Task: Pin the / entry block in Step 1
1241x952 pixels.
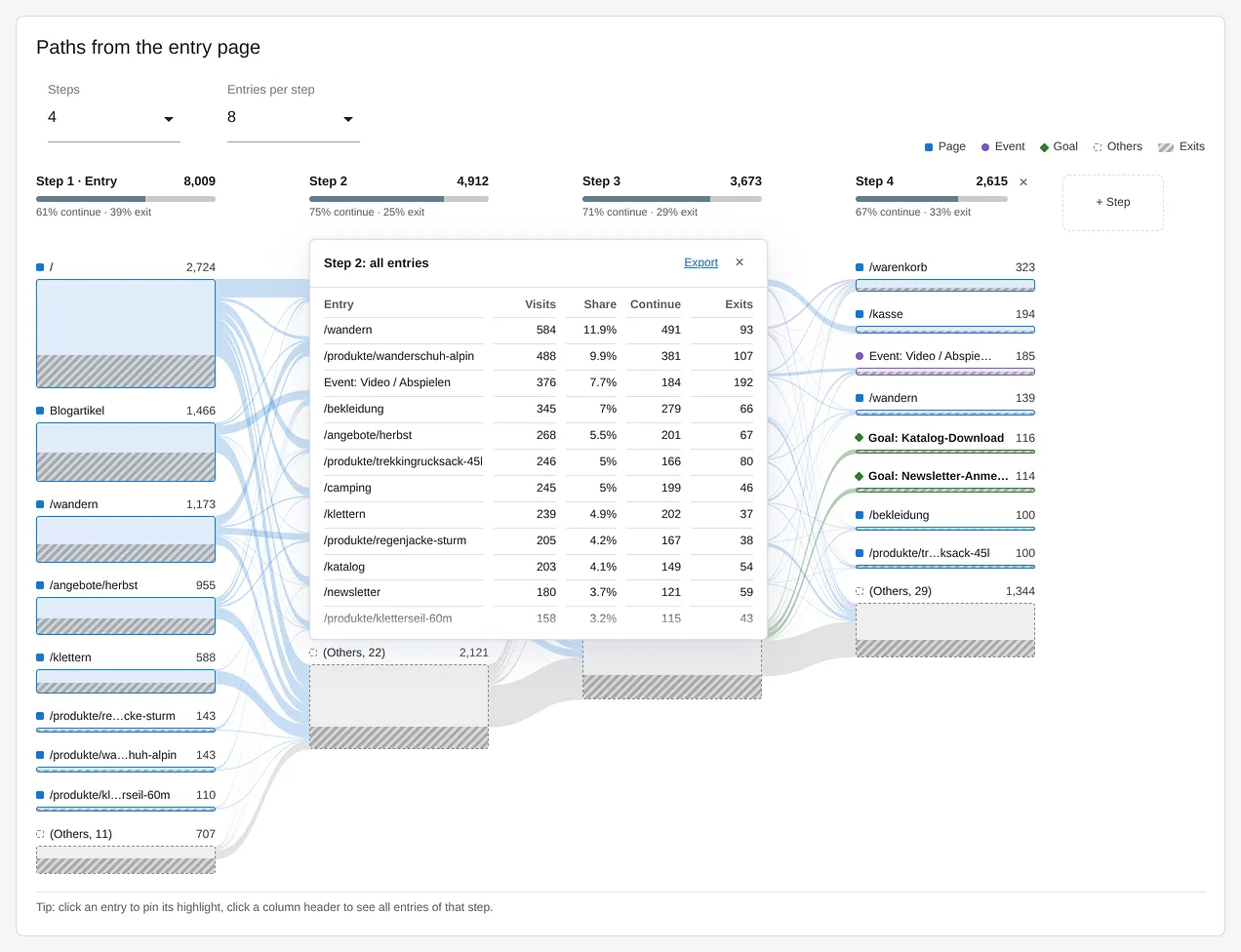Action: click(126, 334)
